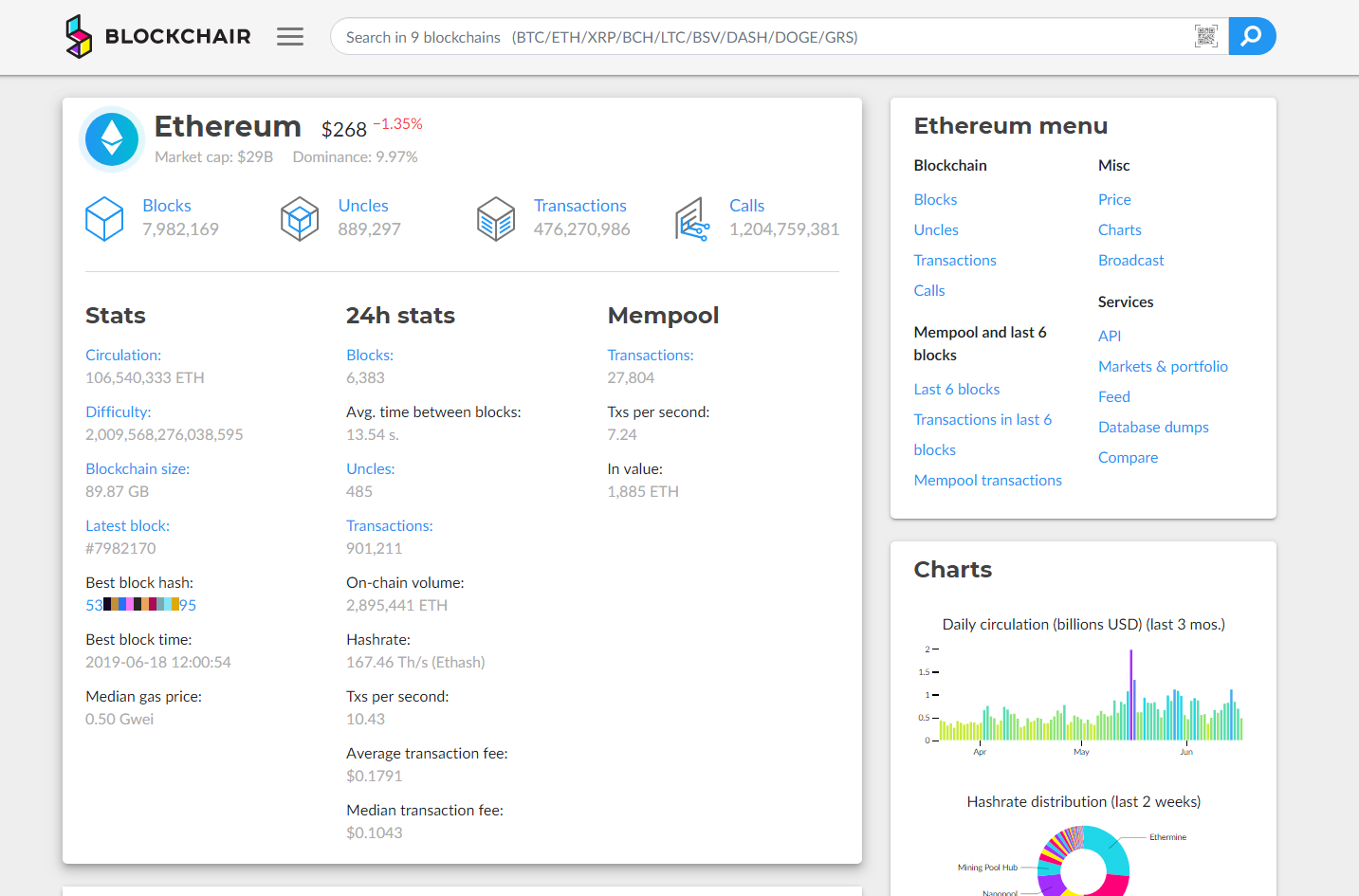Click the 106,540,333 ETH circulation value
Image resolution: width=1359 pixels, height=896 pixels.
click(x=145, y=377)
